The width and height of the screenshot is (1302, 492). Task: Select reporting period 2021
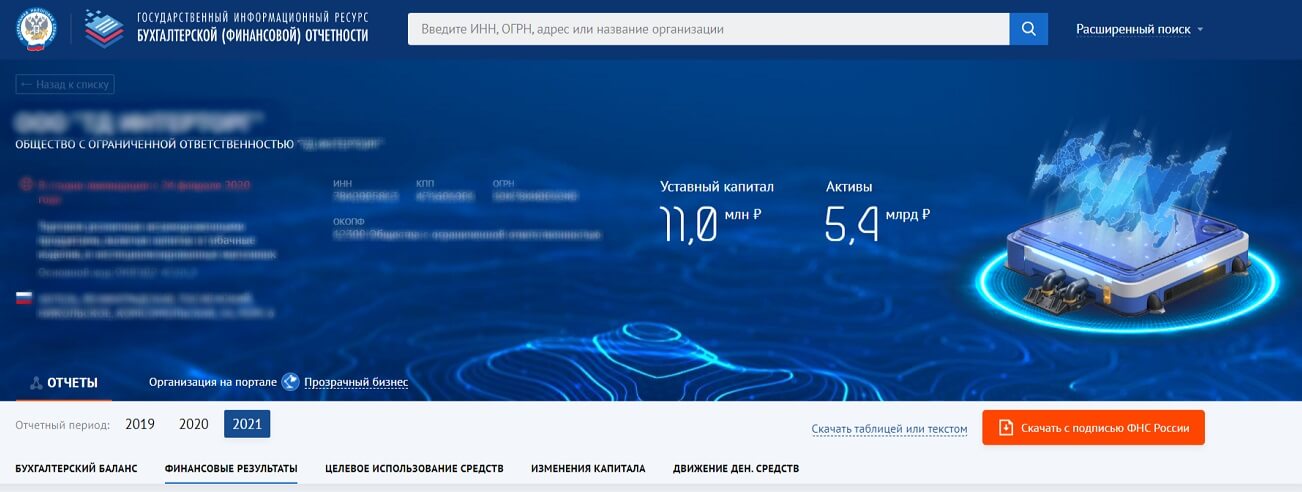coord(247,424)
